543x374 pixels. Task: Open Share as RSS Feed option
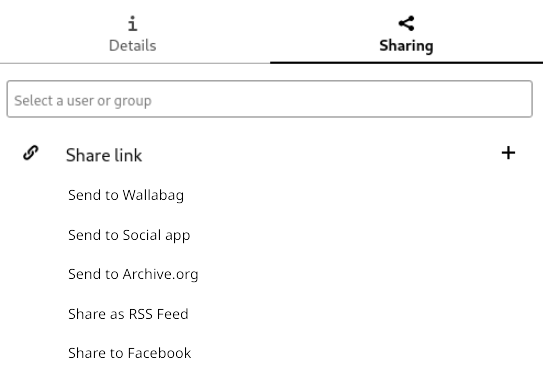click(x=128, y=314)
